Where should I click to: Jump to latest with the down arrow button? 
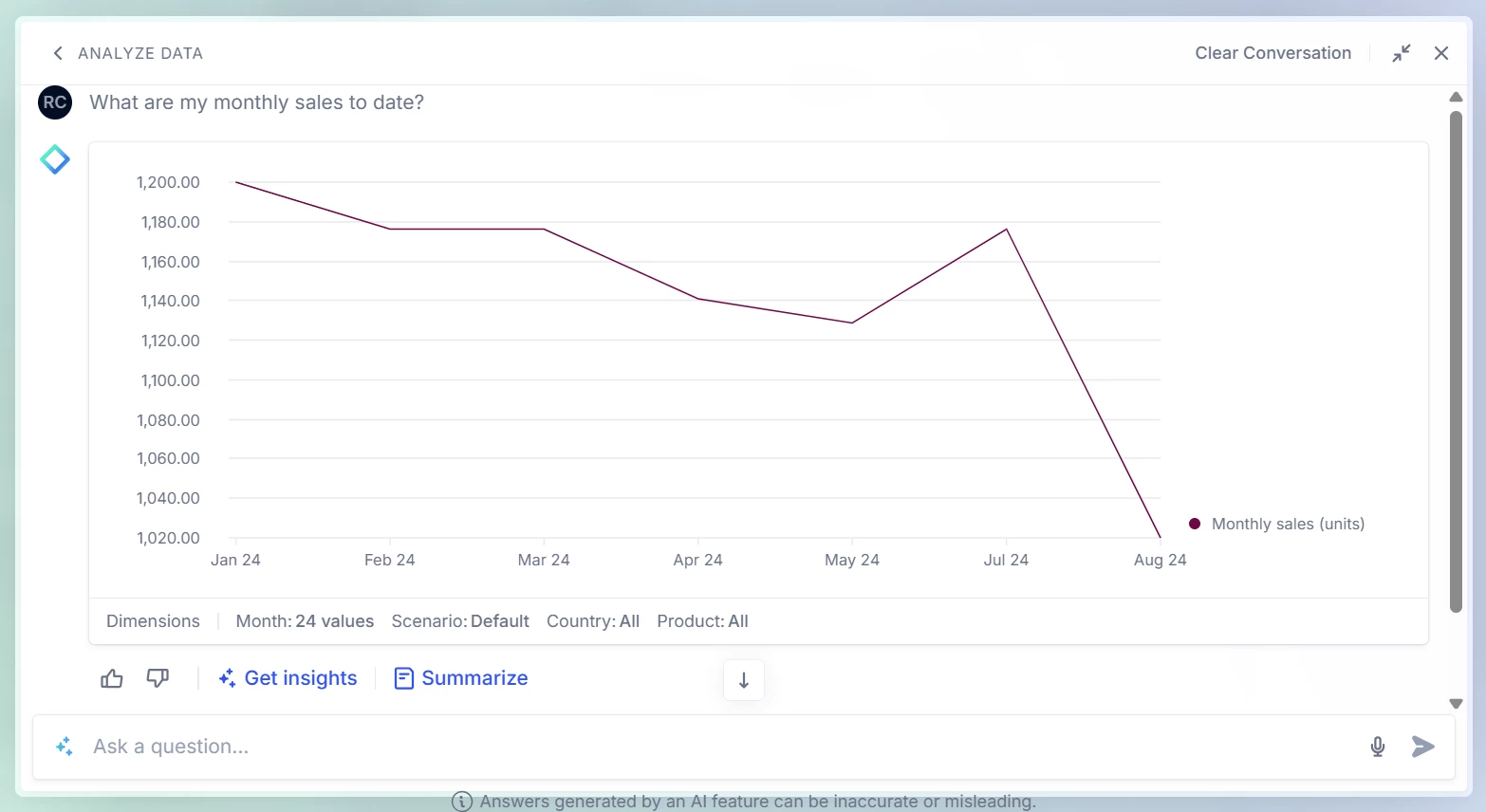pos(744,680)
